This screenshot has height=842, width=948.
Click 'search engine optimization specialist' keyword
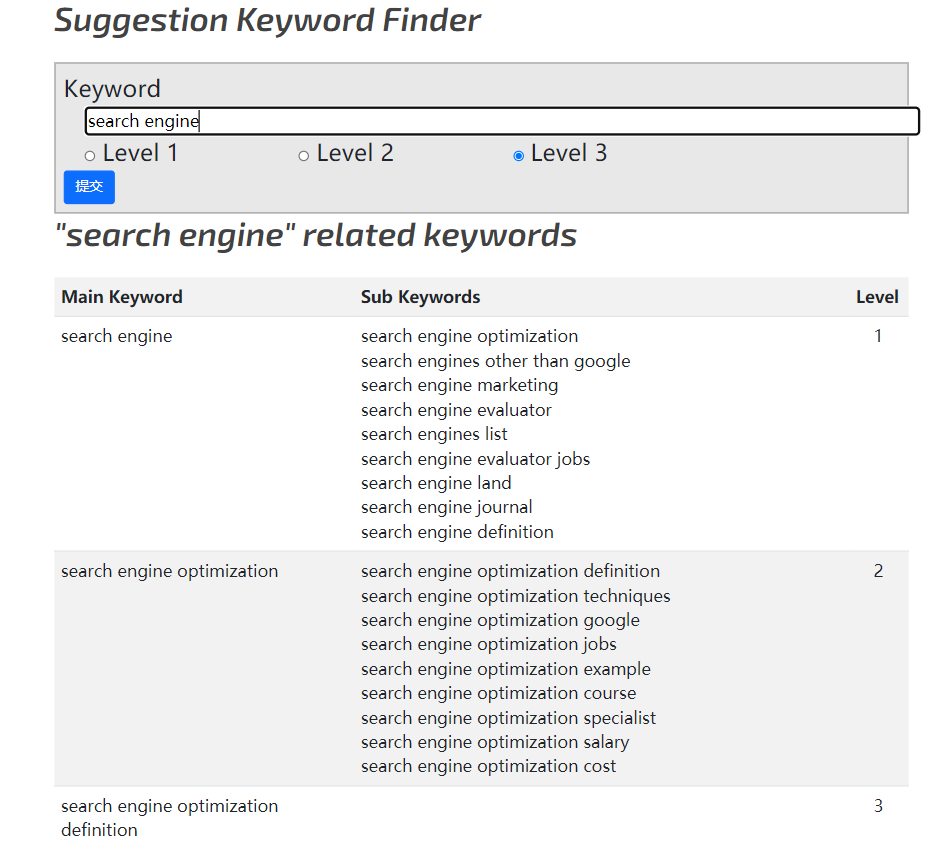point(508,718)
